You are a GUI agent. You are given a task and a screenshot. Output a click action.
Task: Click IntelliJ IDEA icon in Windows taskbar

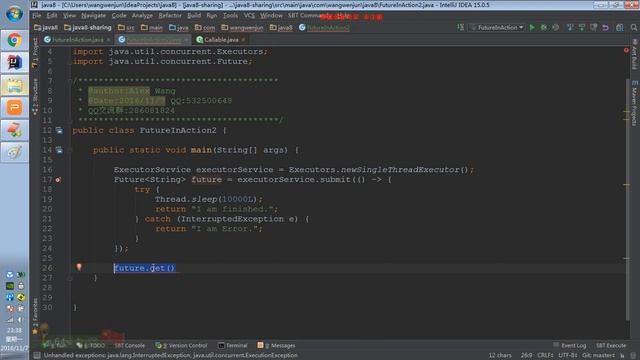pos(15,62)
